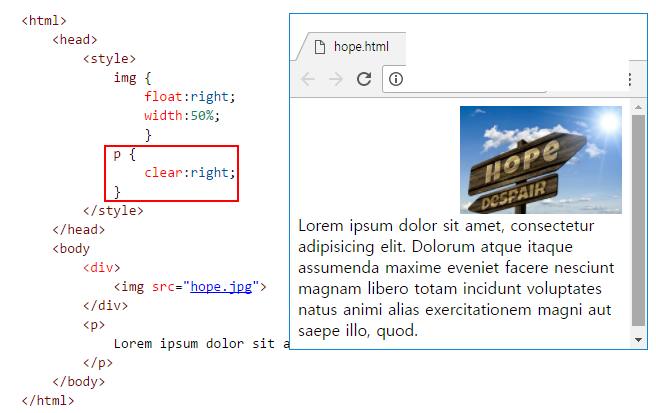
Task: Click the scrollbar up arrow
Action: [638, 108]
